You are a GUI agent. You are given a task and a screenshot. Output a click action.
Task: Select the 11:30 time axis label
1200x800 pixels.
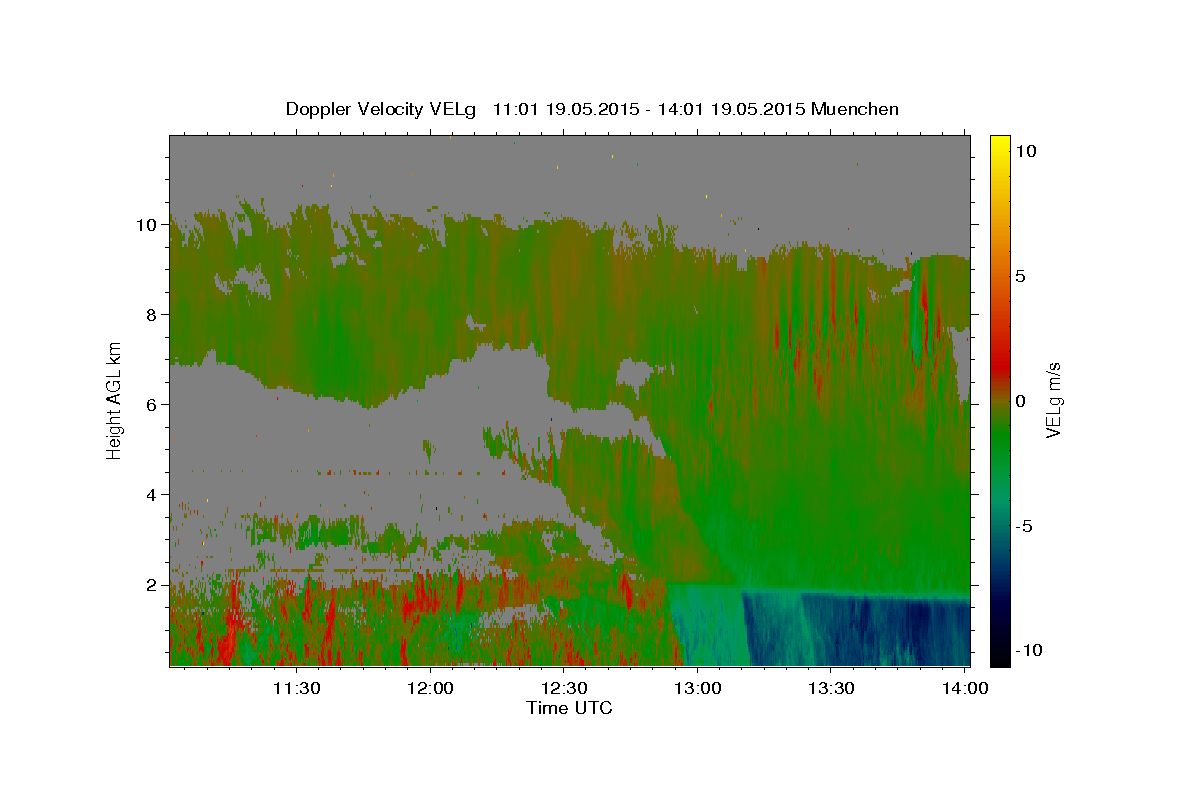(x=297, y=688)
